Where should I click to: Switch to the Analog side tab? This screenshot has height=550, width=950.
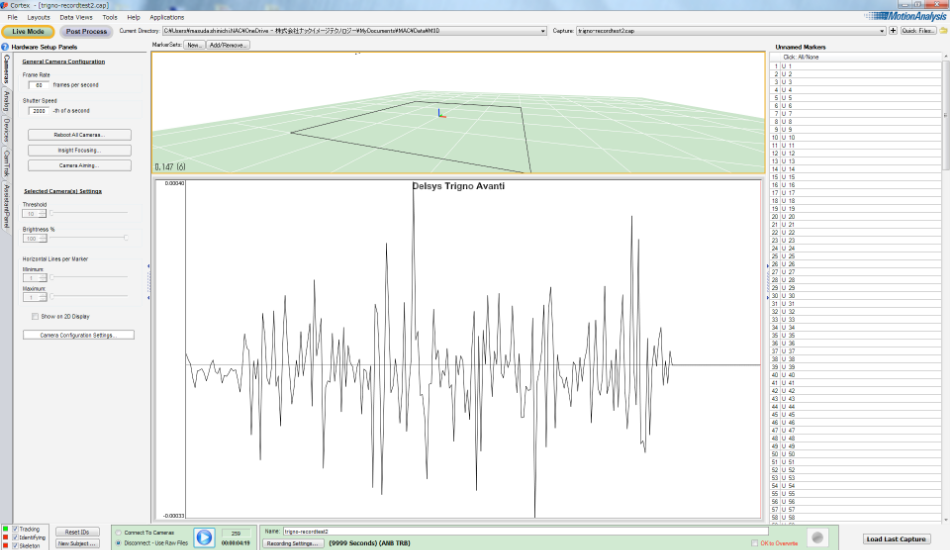[x=7, y=101]
